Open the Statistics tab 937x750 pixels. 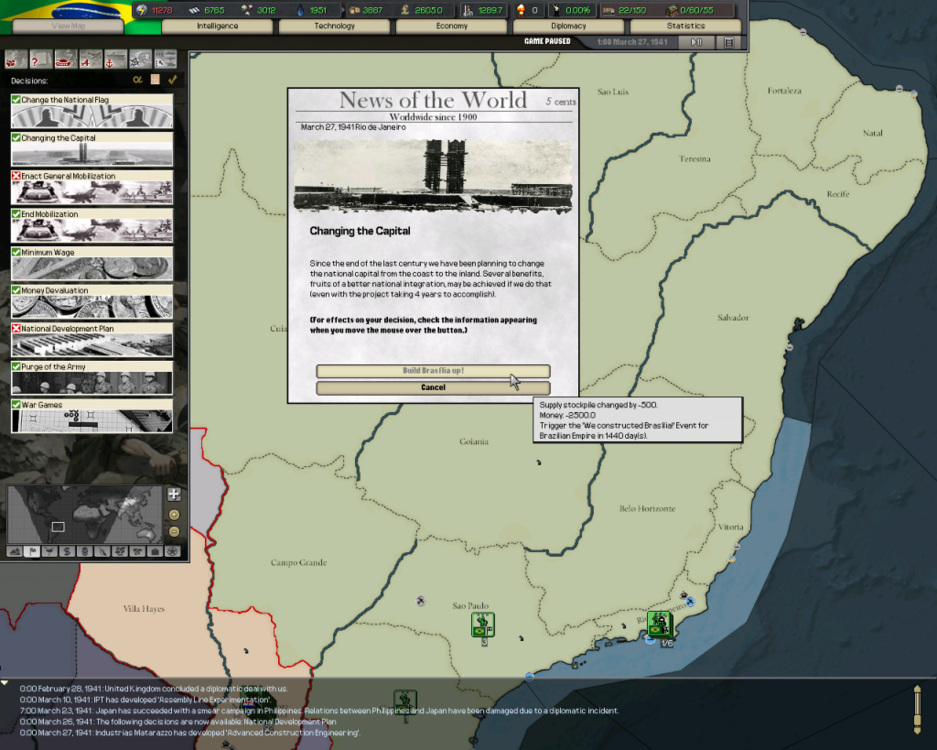pos(685,26)
